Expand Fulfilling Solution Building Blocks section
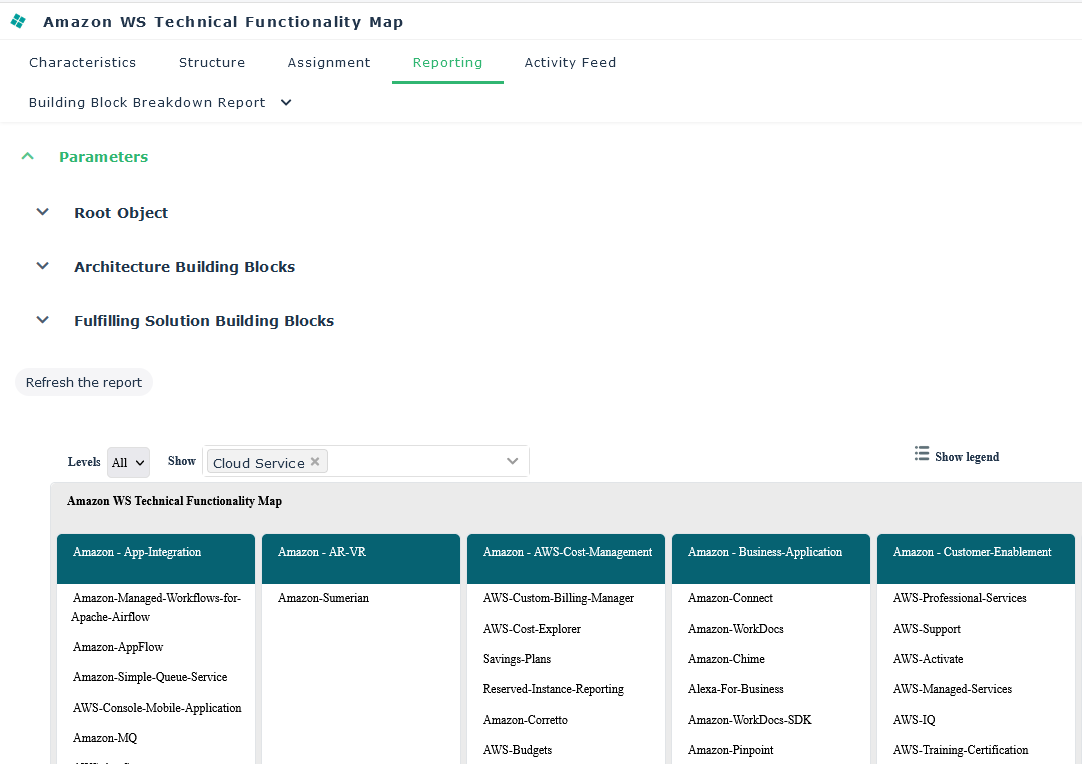 (x=42, y=320)
